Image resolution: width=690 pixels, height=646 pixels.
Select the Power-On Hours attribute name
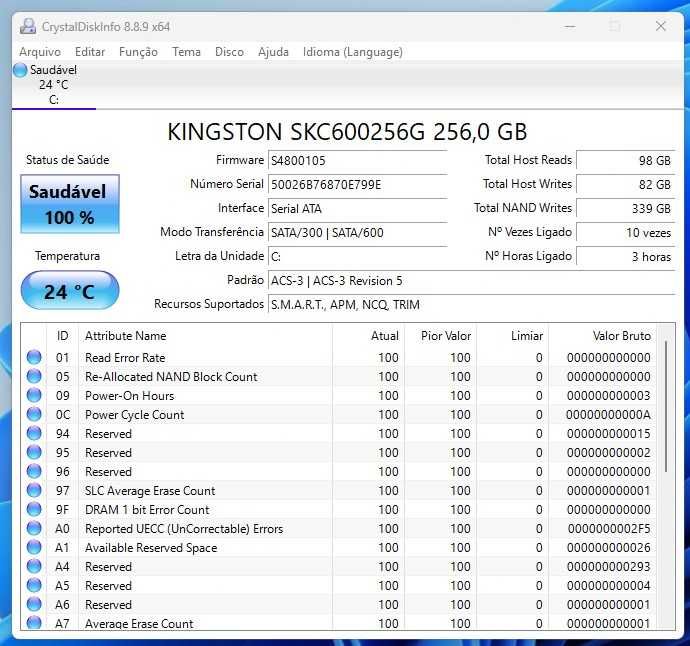pos(129,396)
